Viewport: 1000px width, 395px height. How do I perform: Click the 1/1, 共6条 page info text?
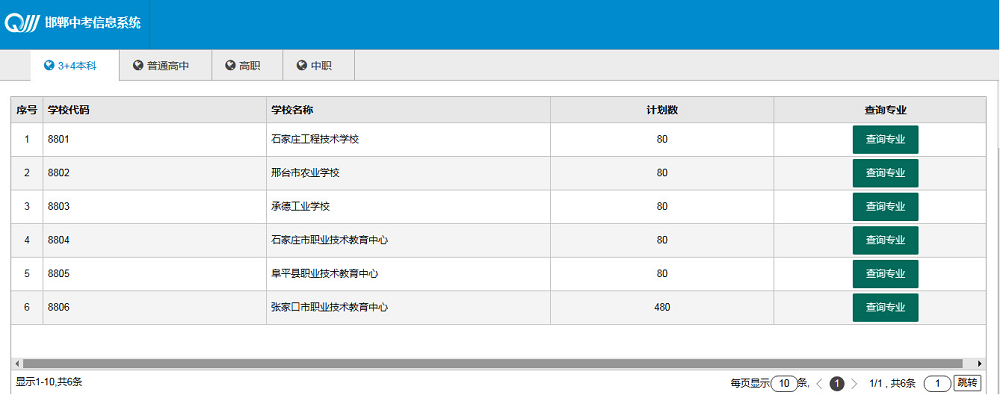(892, 384)
